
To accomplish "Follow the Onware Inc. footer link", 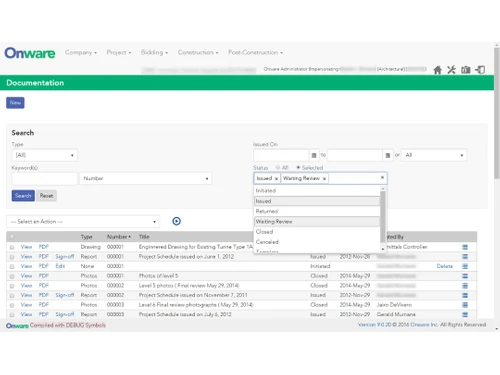I will tap(424, 325).
